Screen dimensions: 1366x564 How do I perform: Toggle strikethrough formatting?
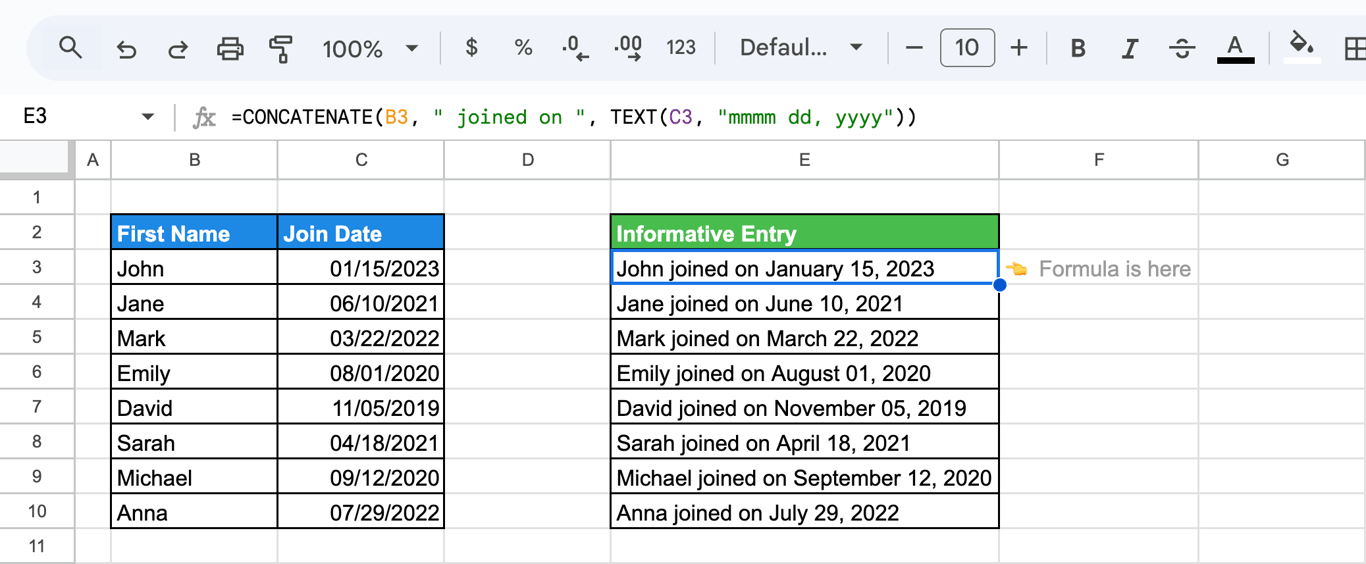1182,48
